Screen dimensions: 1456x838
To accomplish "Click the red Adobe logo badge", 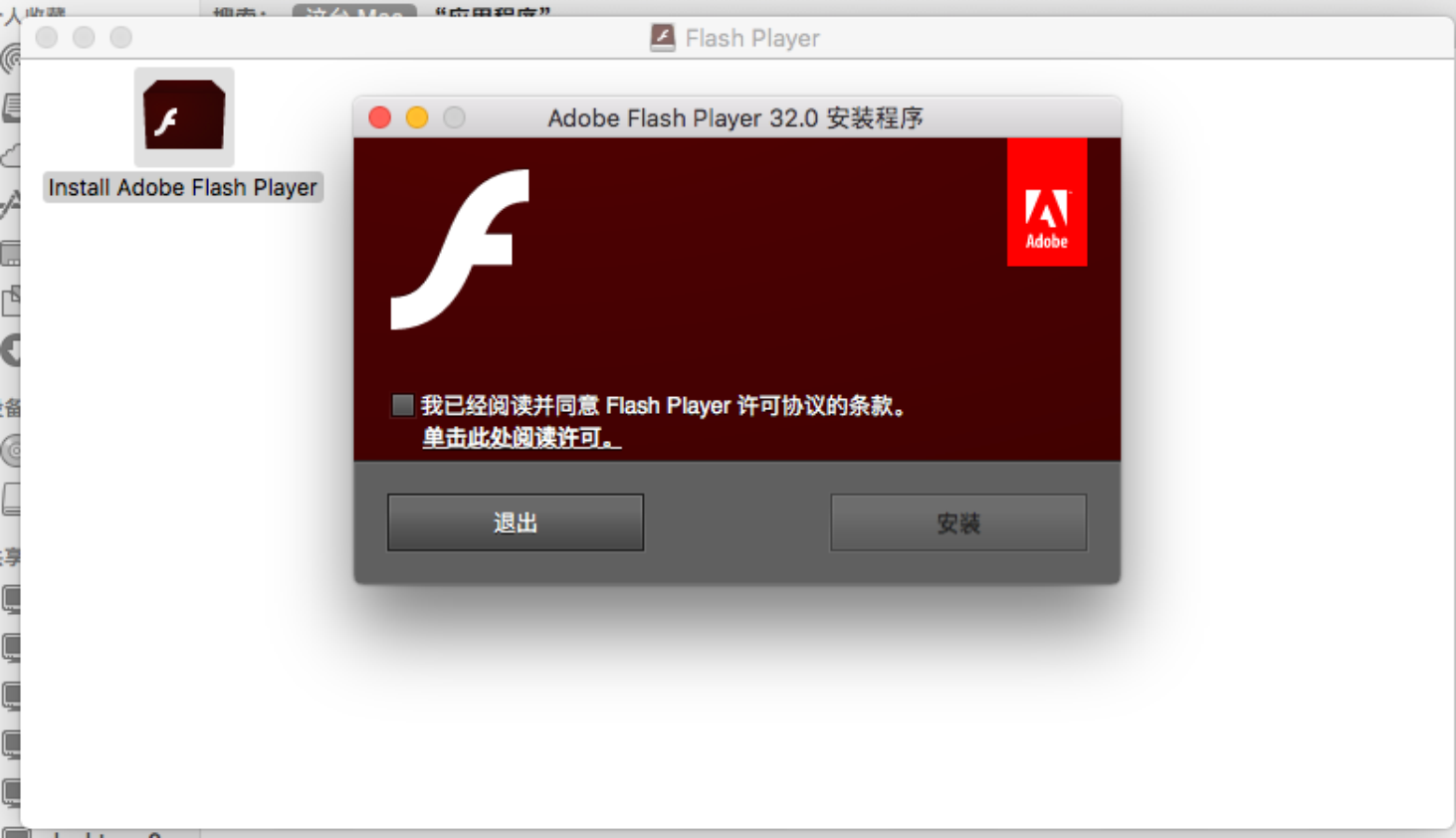I will click(1046, 202).
